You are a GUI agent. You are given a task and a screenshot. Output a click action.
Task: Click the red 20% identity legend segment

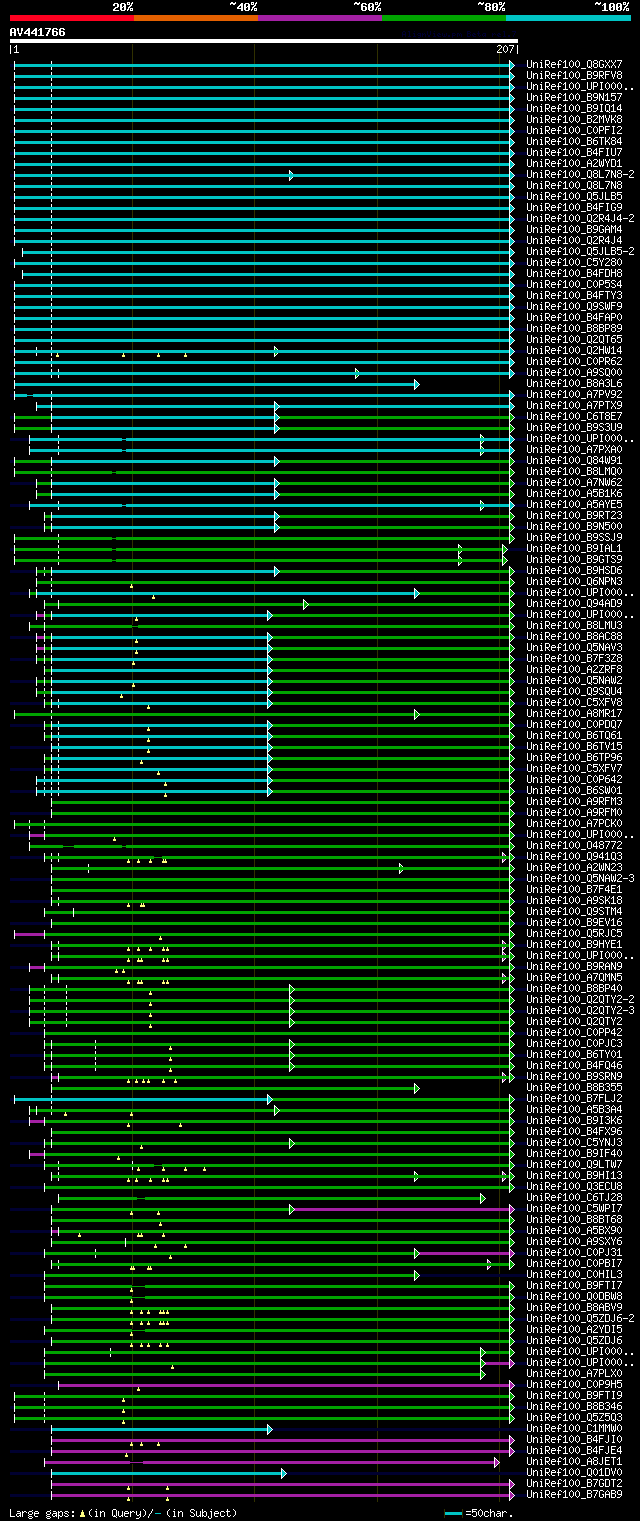[x=71, y=17]
